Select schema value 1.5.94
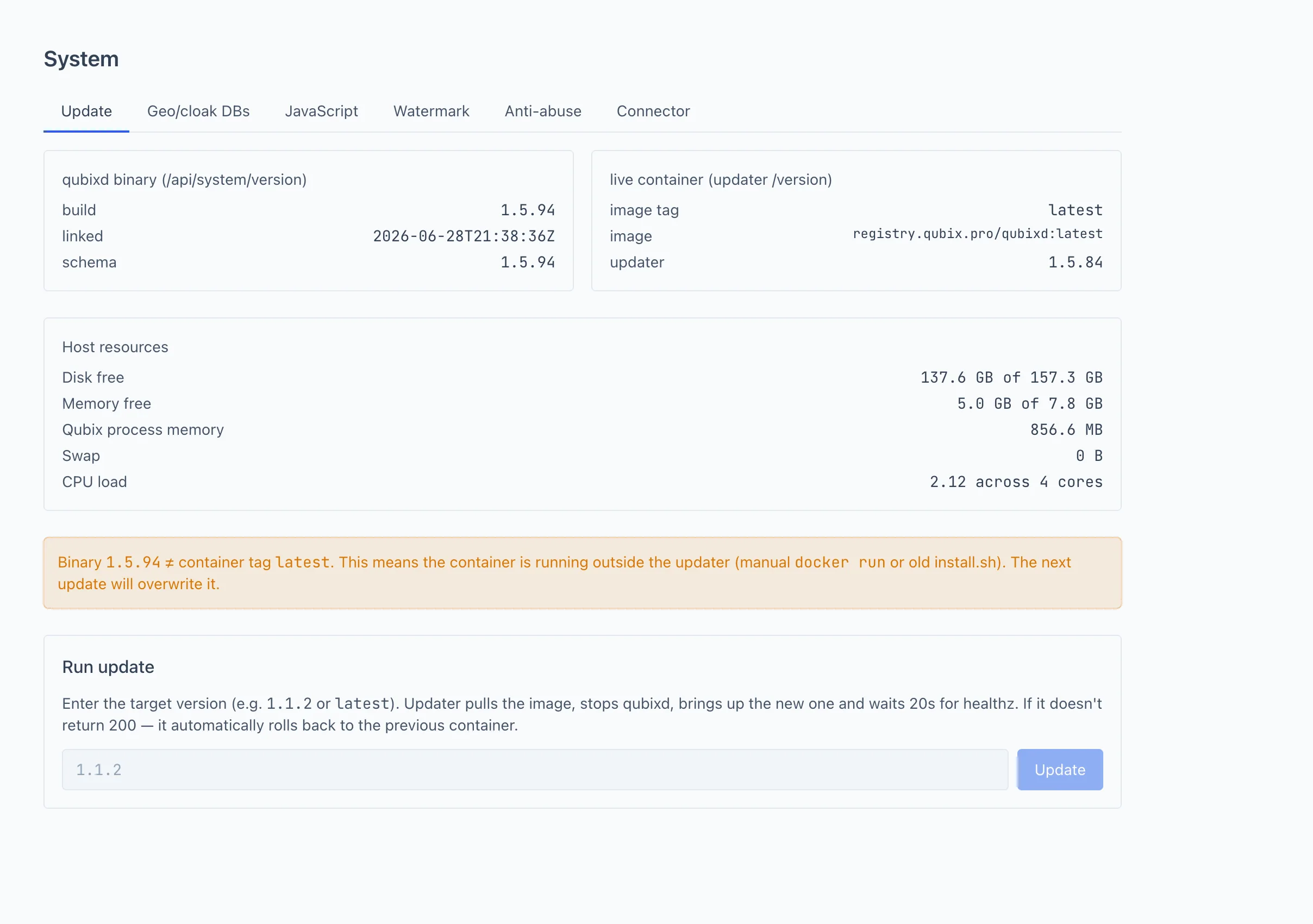Image resolution: width=1313 pixels, height=924 pixels. [x=527, y=263]
